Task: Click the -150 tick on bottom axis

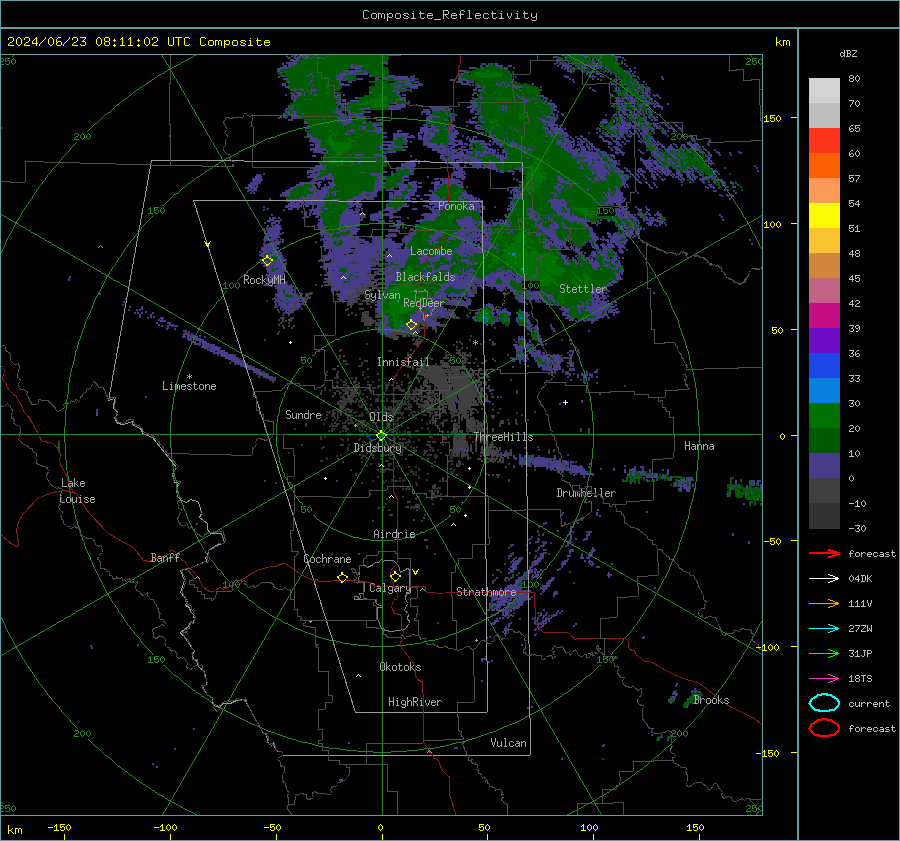Action: pyautogui.click(x=59, y=827)
